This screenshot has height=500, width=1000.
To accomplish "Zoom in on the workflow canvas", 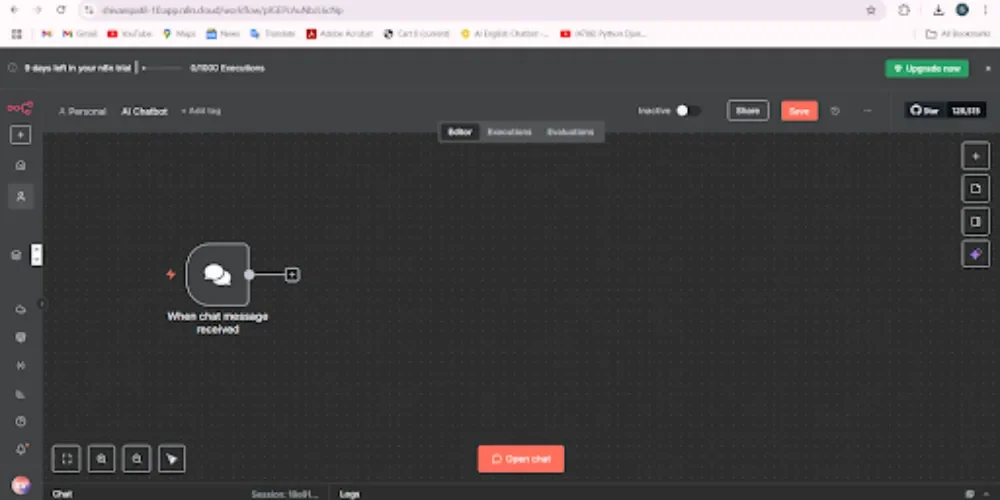I will 101,459.
